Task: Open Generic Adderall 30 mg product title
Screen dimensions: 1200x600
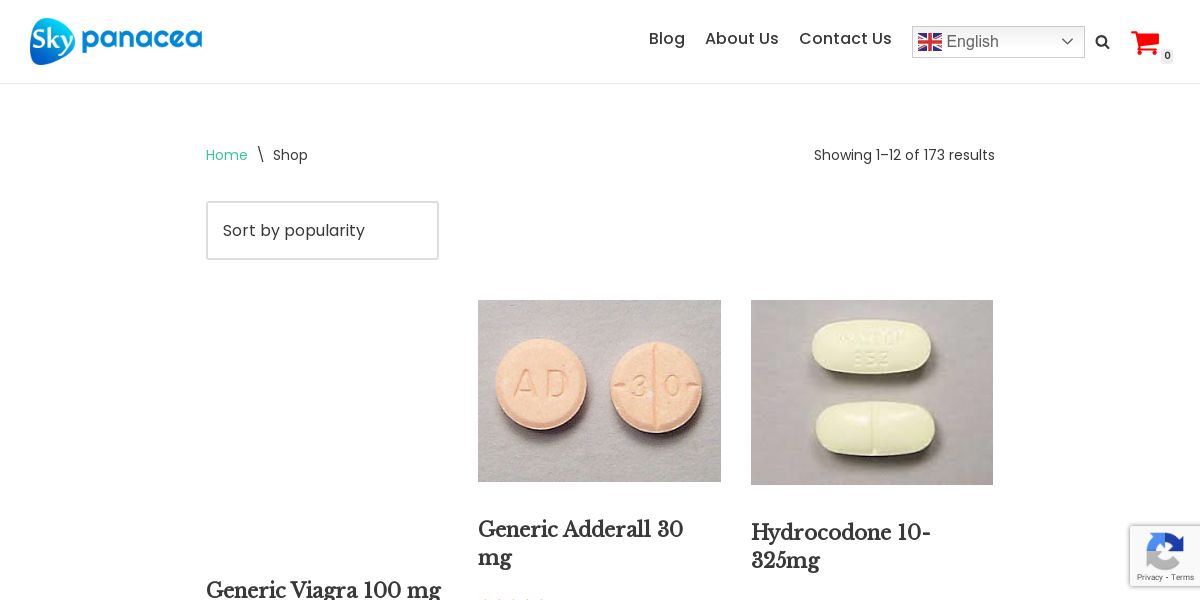Action: tap(580, 543)
